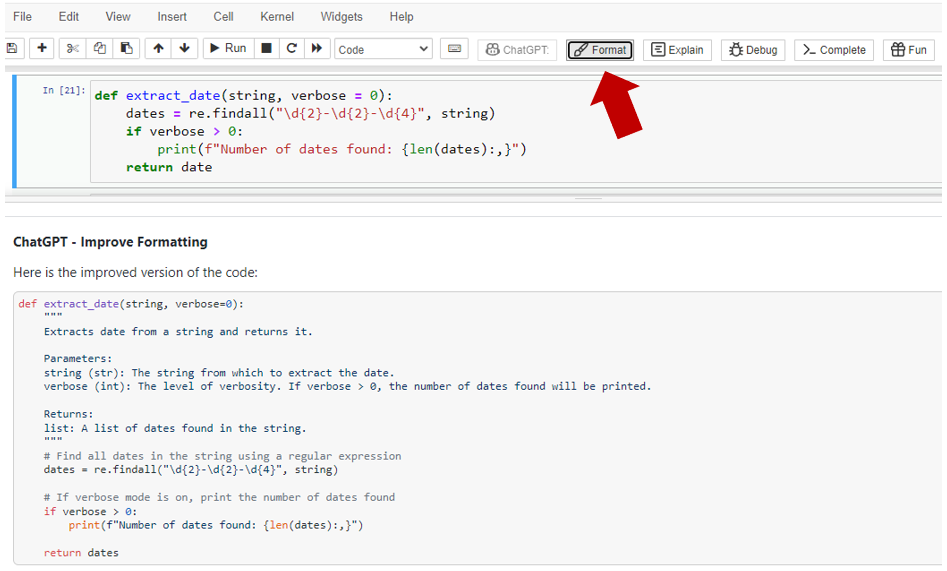Click the 'Returns:' docstring line
The width and height of the screenshot is (947, 571).
69,415
